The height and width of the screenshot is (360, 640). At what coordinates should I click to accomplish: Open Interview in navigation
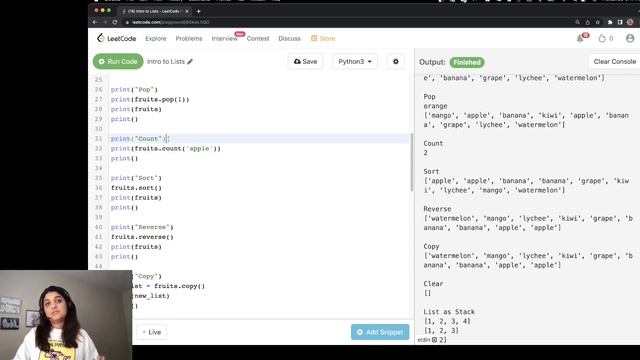pos(224,38)
